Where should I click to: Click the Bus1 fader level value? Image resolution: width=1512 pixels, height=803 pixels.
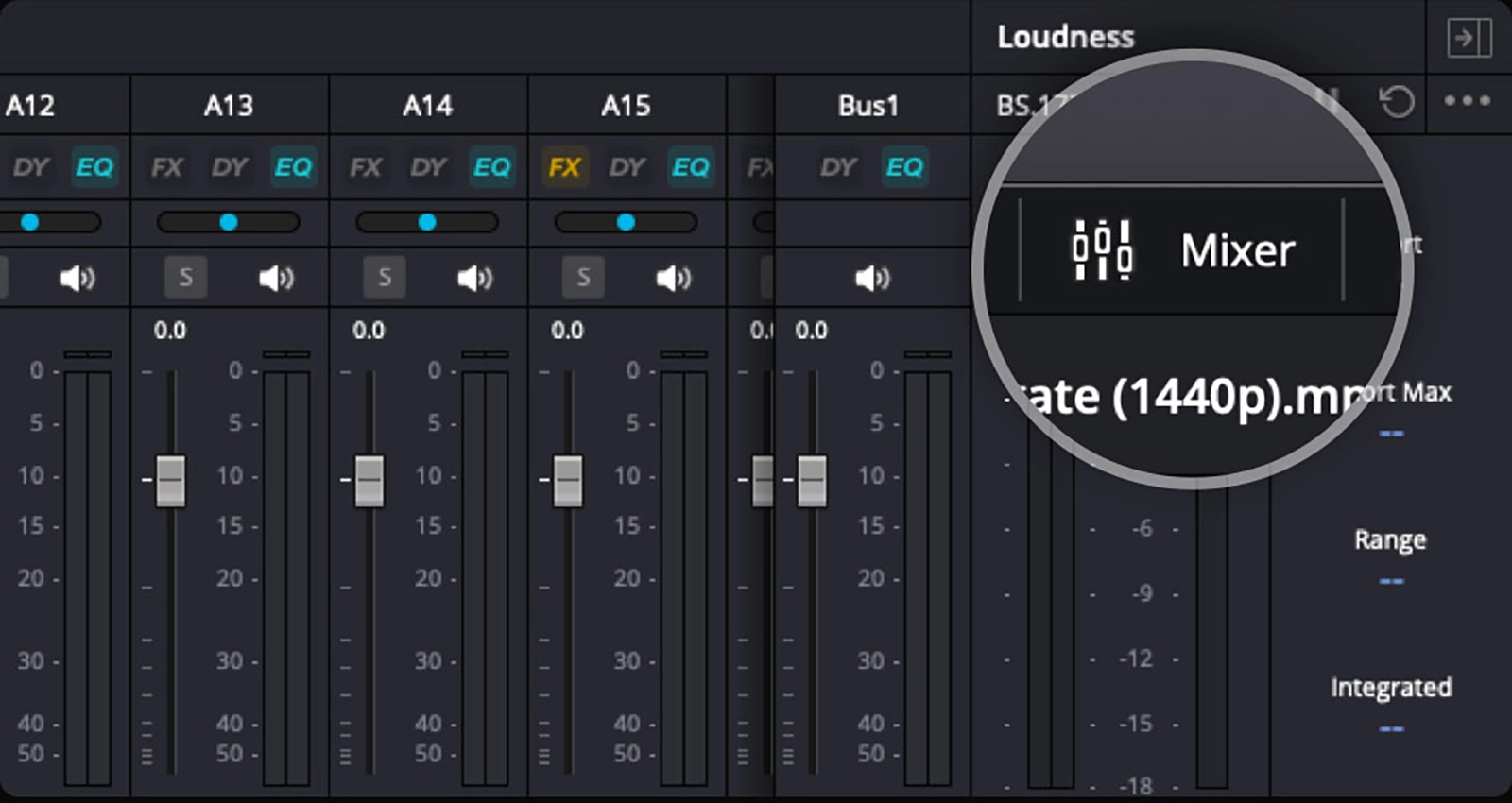point(811,331)
